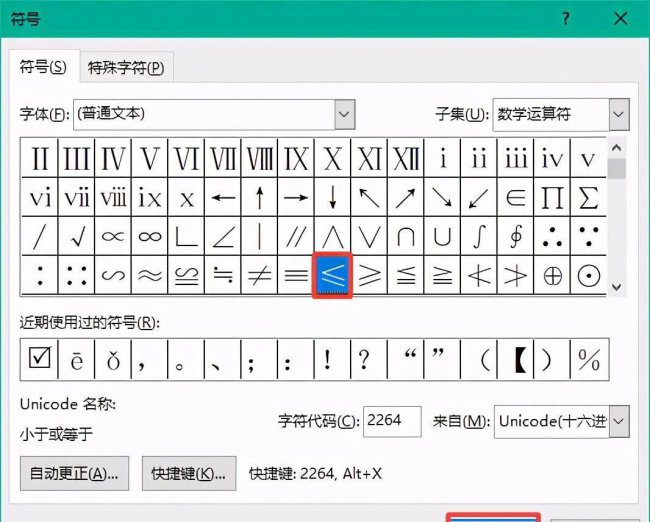The width and height of the screenshot is (650, 522).
Task: Choose the circled plus ⊕ symbol
Action: (552, 275)
